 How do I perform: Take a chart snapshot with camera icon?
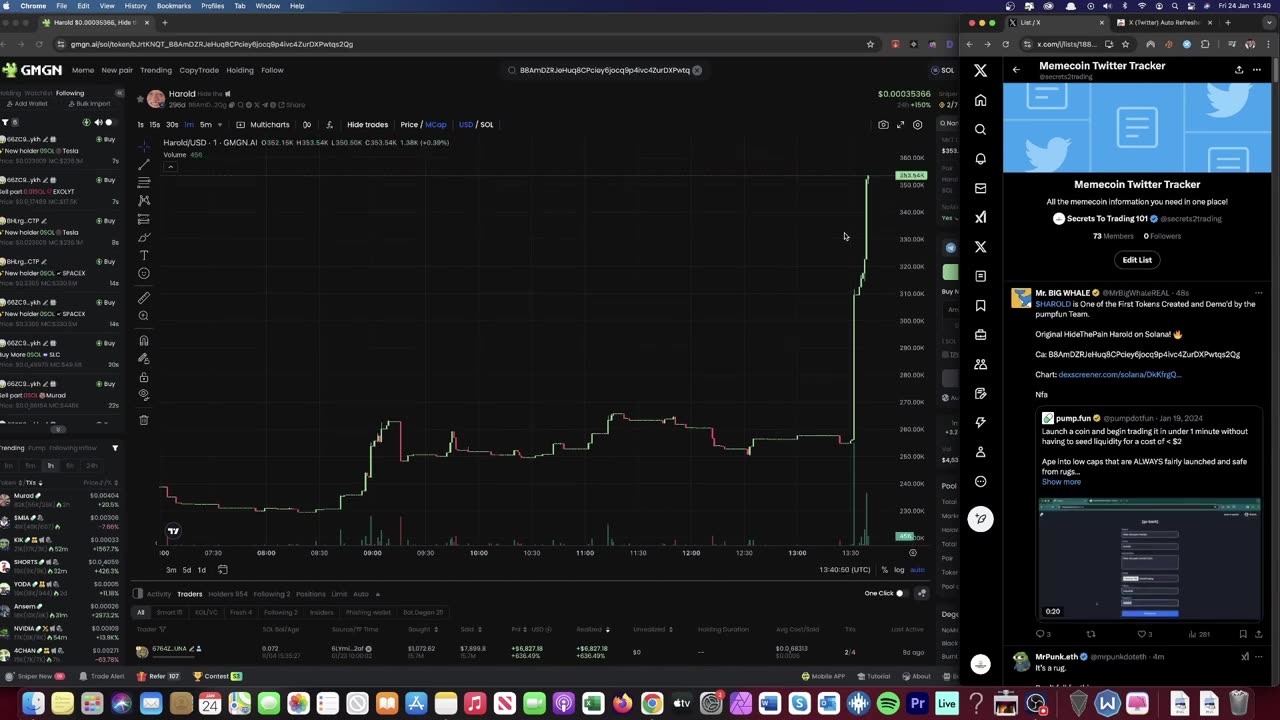point(883,125)
